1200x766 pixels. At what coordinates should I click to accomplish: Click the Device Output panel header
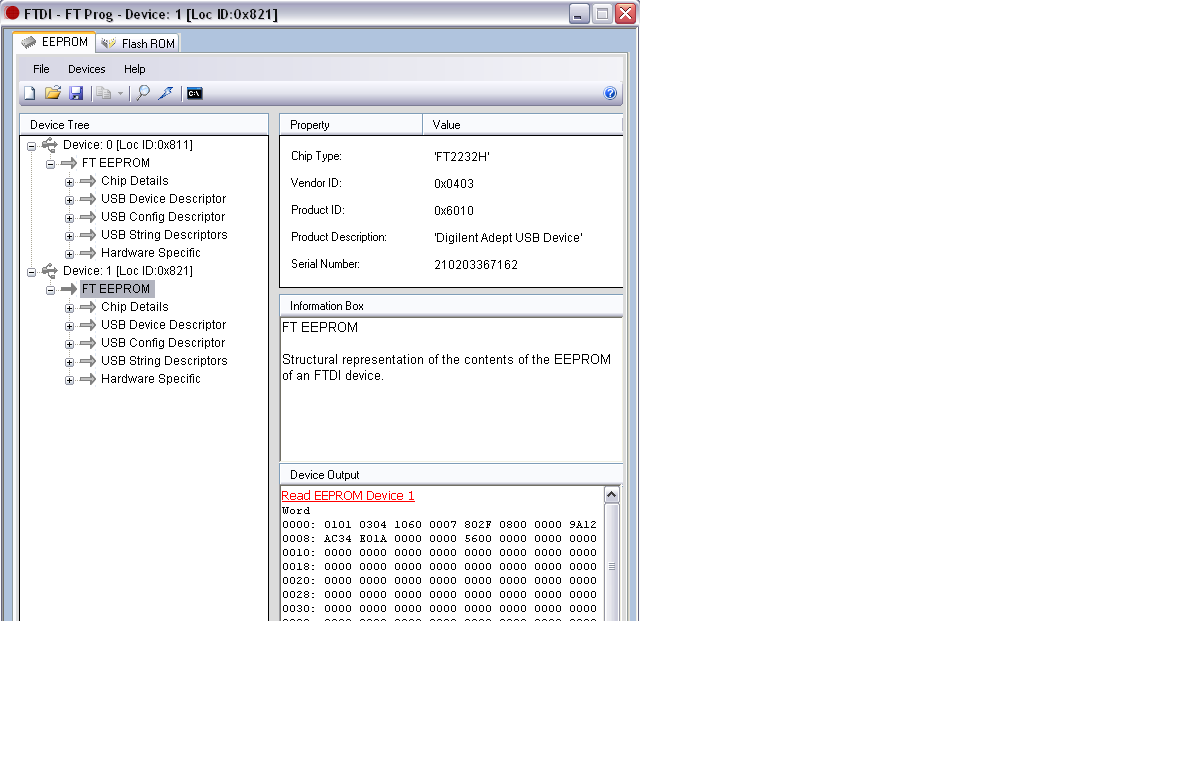coord(451,475)
